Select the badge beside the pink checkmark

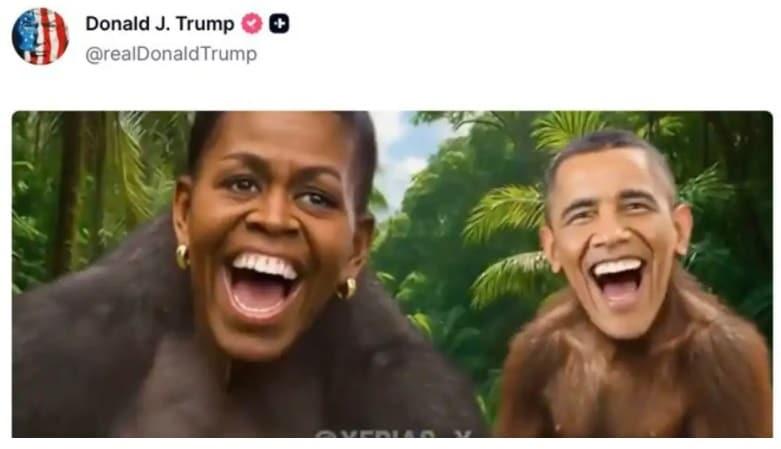click(x=279, y=23)
